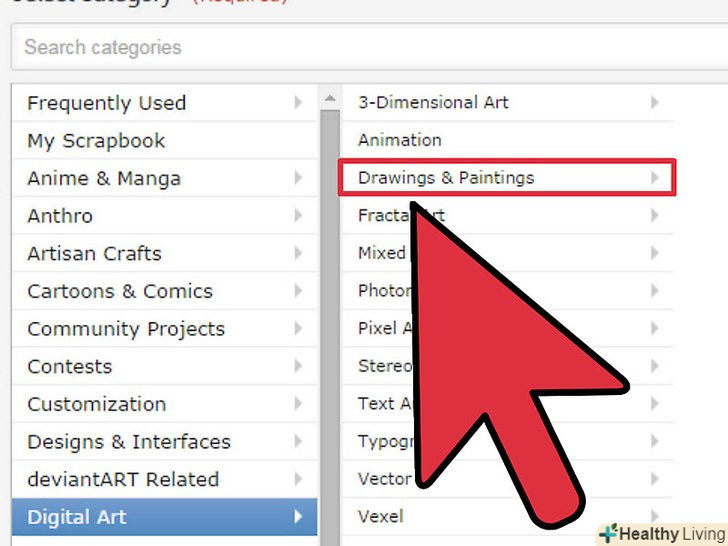
Task: Expand Contests submenu arrow
Action: [x=298, y=366]
